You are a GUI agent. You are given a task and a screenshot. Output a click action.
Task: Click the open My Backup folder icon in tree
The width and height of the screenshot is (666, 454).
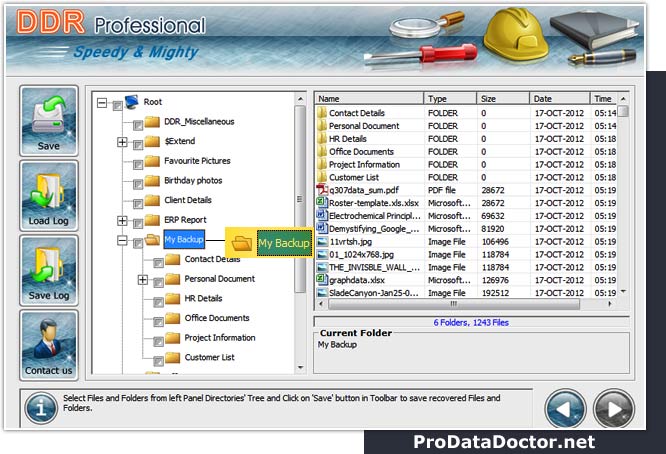click(152, 240)
